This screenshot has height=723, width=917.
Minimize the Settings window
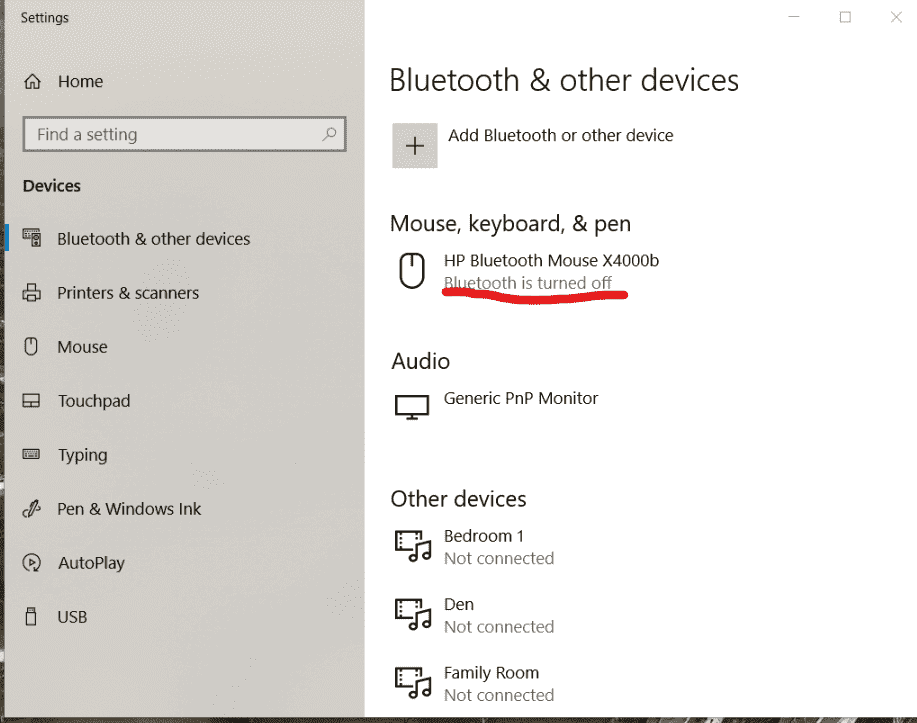point(794,17)
